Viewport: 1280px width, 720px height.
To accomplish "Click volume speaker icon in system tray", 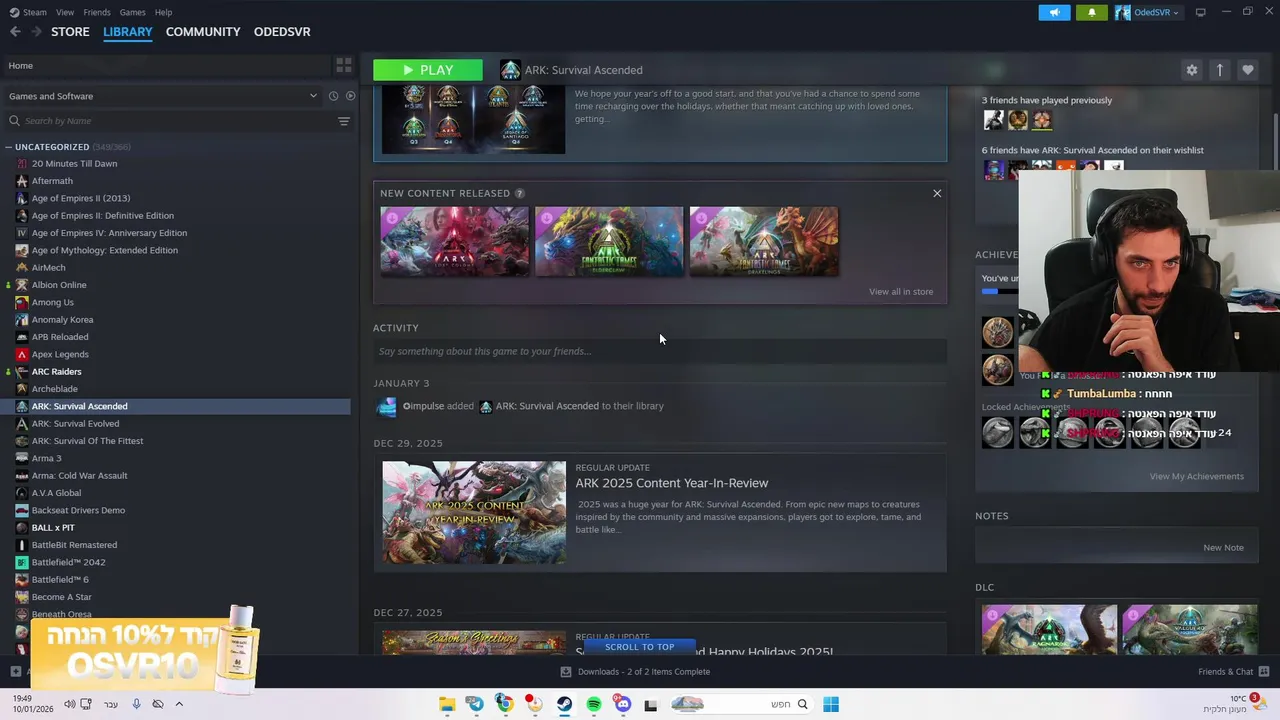I will click(x=69, y=704).
